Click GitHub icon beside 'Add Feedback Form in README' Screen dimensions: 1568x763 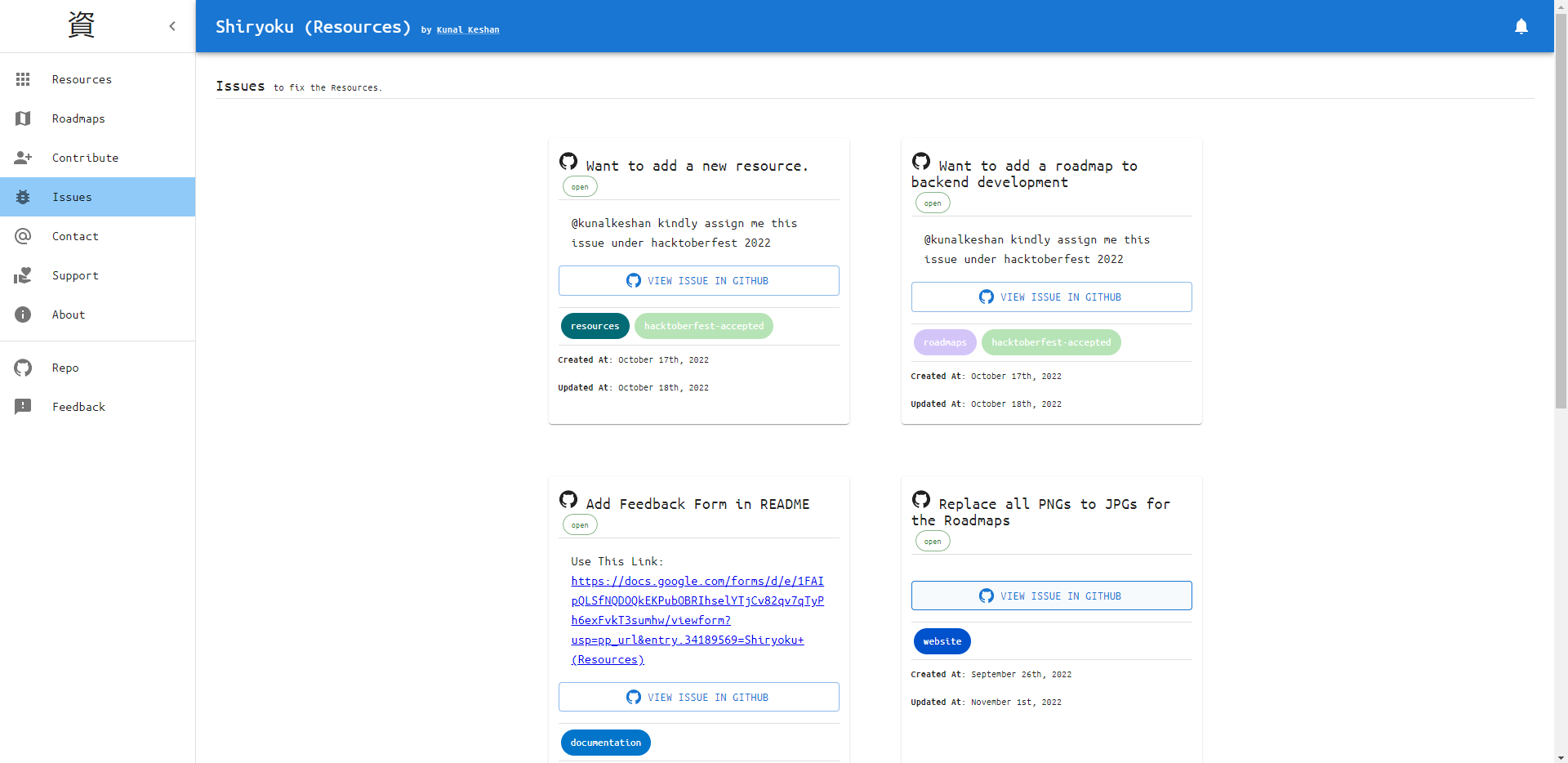pos(568,499)
